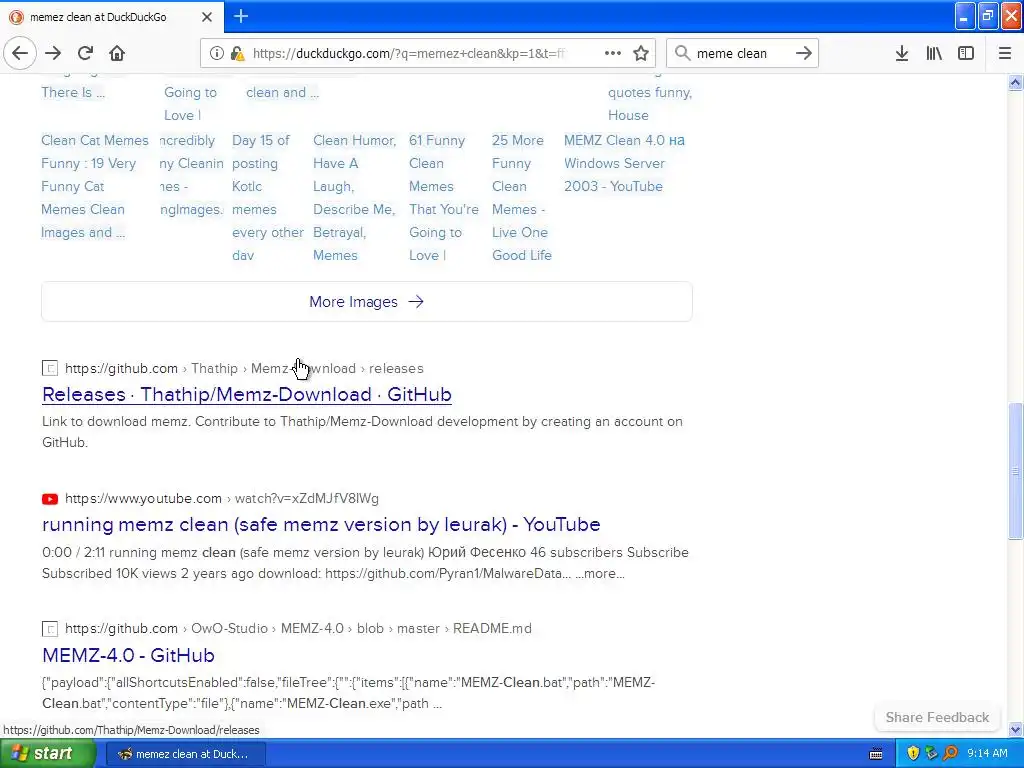Image resolution: width=1024 pixels, height=768 pixels.
Task: Open Clean Cat Memes Funny image caption
Action: [95, 186]
